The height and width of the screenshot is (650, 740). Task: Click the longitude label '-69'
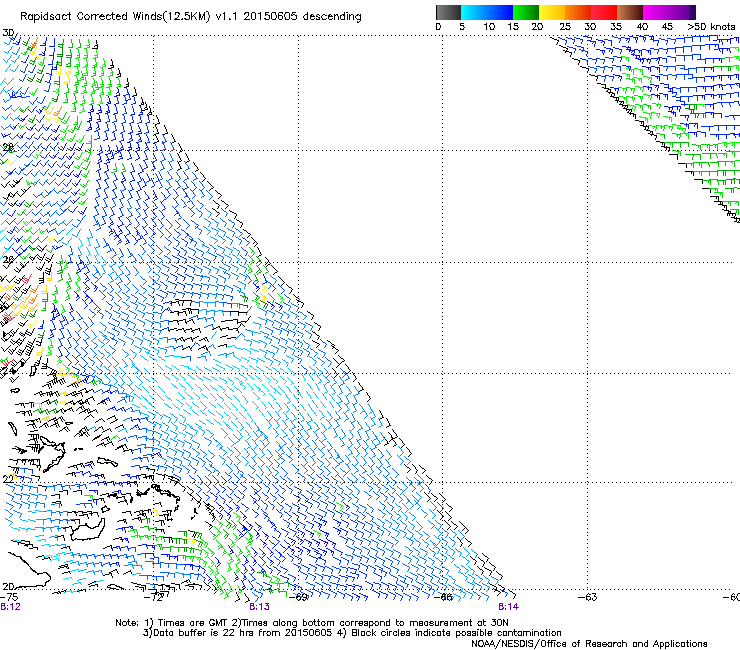click(x=298, y=597)
